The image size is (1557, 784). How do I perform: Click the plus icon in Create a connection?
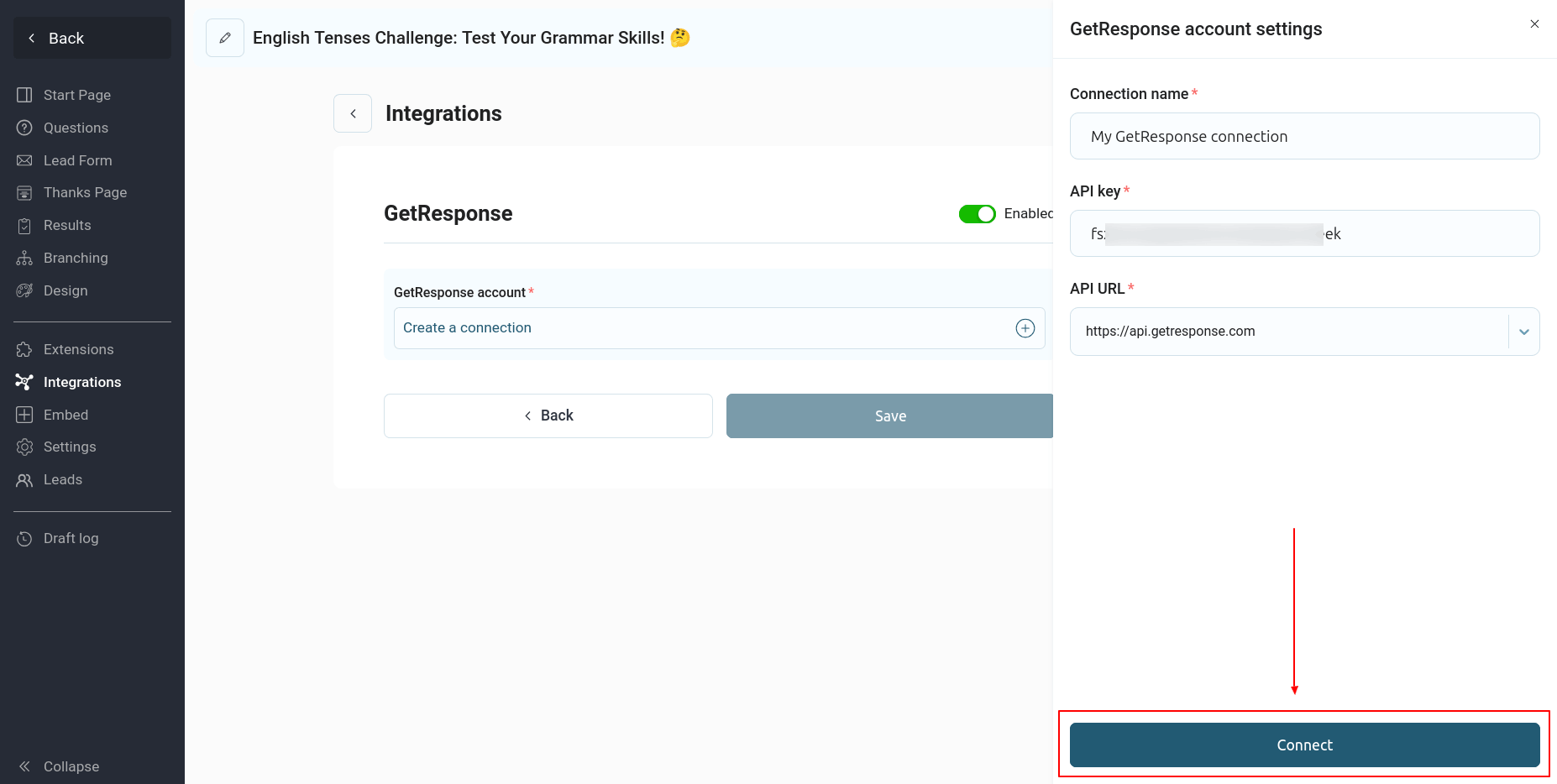[x=1025, y=328]
